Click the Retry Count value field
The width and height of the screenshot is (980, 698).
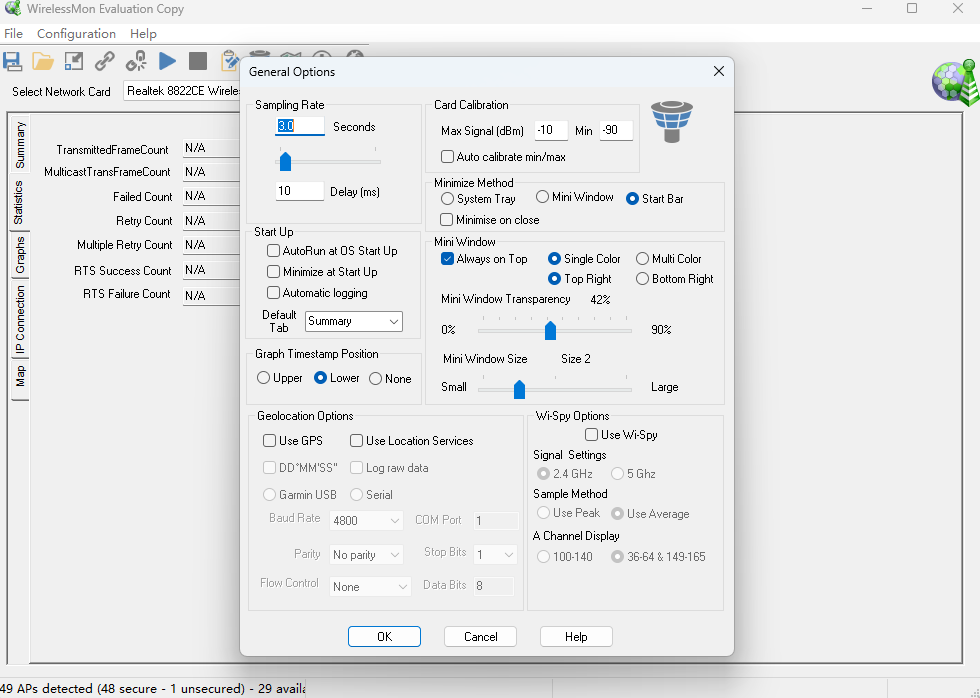click(211, 221)
